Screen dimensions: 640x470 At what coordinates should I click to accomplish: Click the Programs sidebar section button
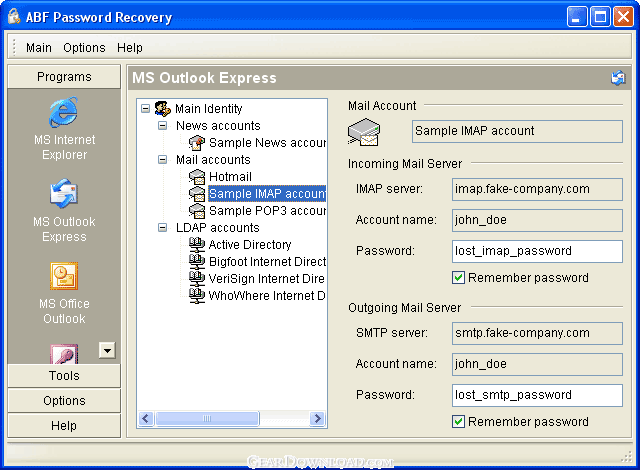(x=64, y=77)
